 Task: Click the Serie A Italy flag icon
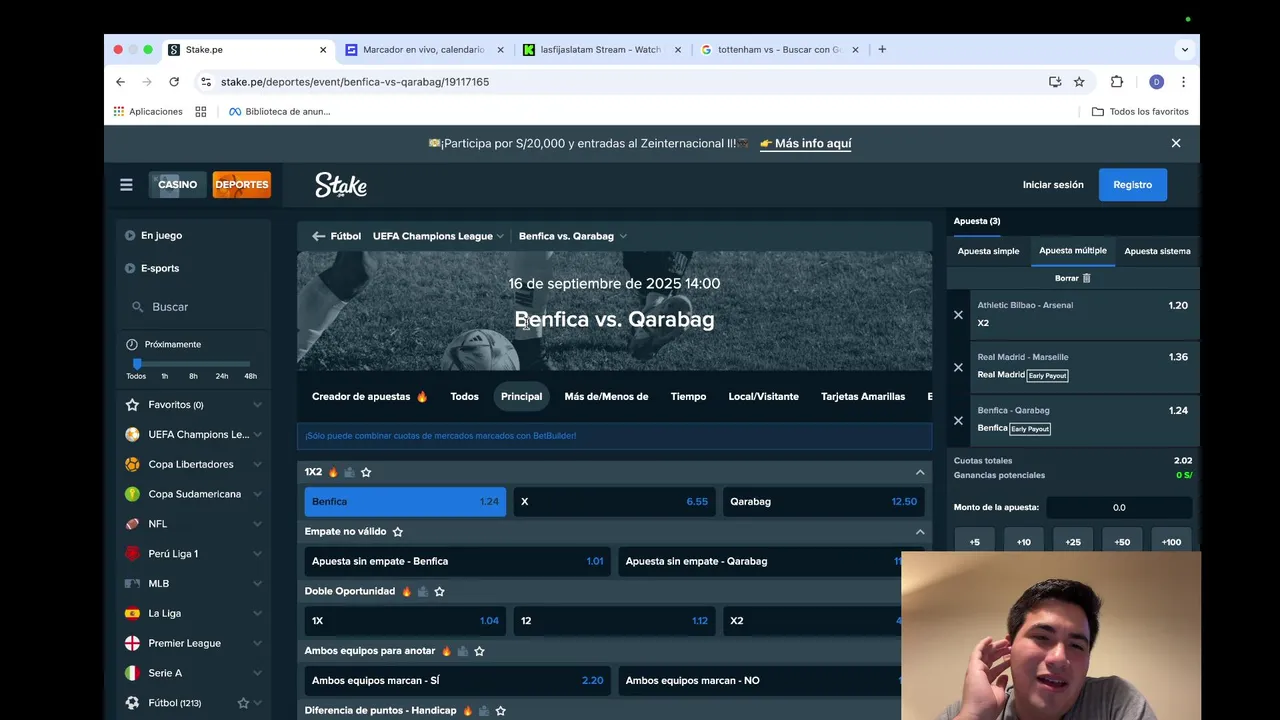(132, 673)
